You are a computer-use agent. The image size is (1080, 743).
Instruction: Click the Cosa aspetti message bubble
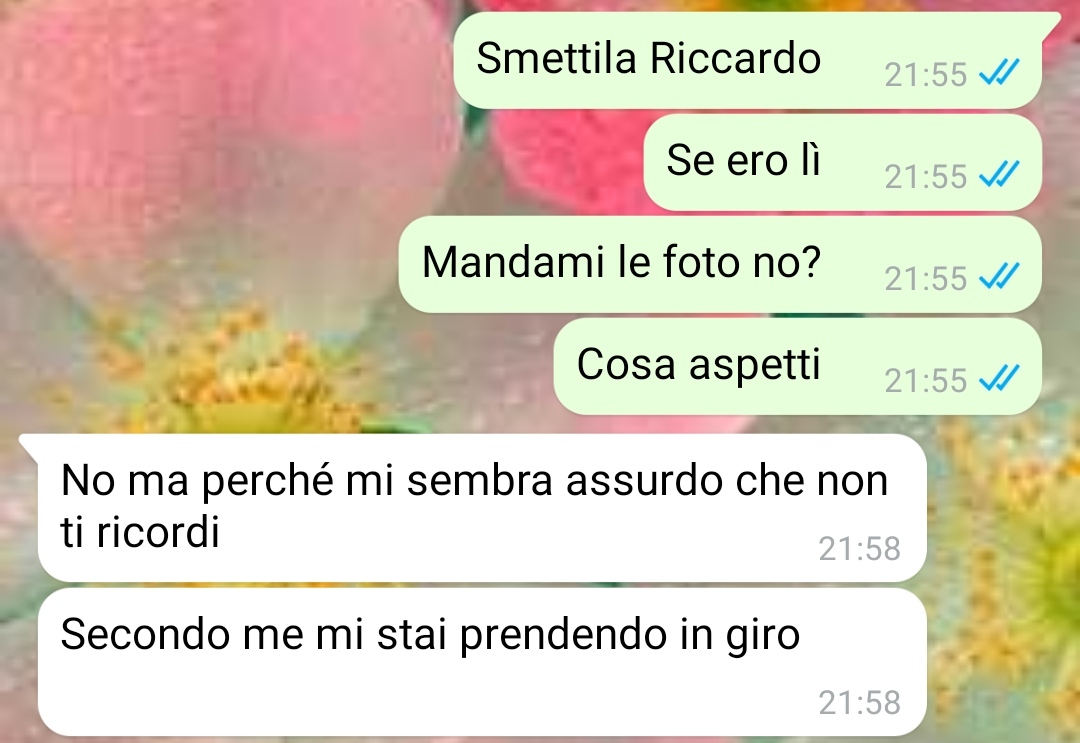[x=798, y=366]
